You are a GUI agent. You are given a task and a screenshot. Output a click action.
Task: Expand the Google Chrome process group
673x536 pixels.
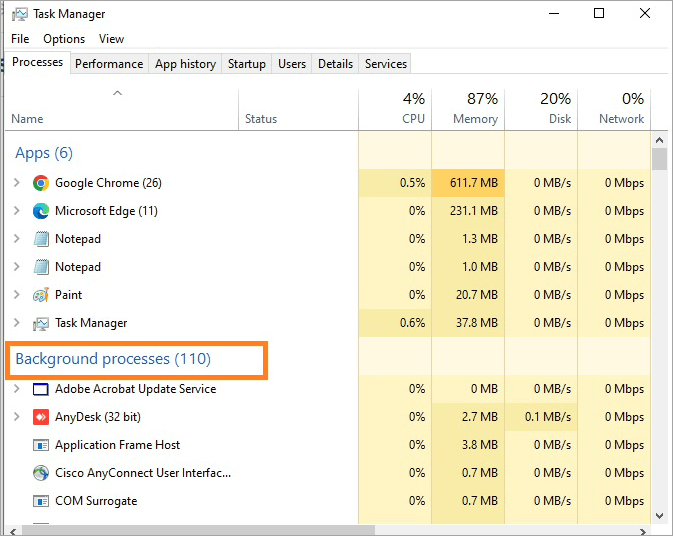(x=16, y=183)
